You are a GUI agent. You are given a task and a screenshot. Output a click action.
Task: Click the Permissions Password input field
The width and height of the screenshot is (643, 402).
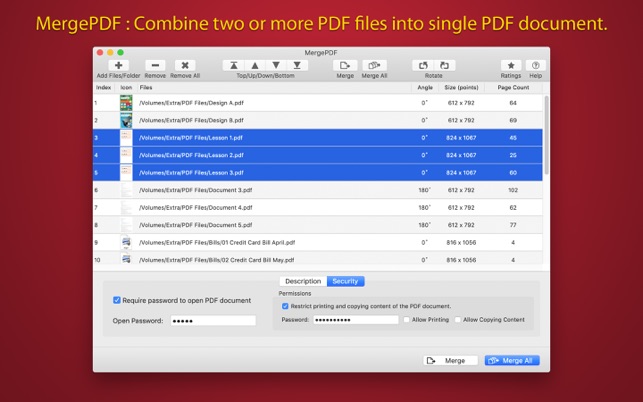tap(356, 320)
